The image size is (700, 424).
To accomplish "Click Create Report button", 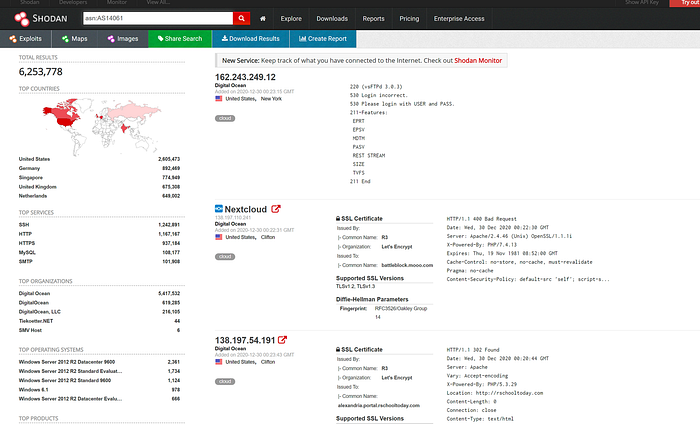I will (323, 39).
